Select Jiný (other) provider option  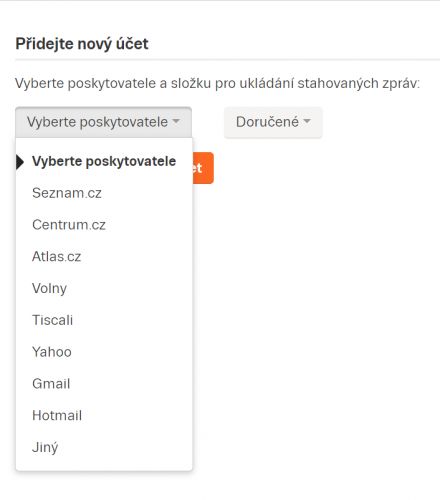(x=104, y=447)
